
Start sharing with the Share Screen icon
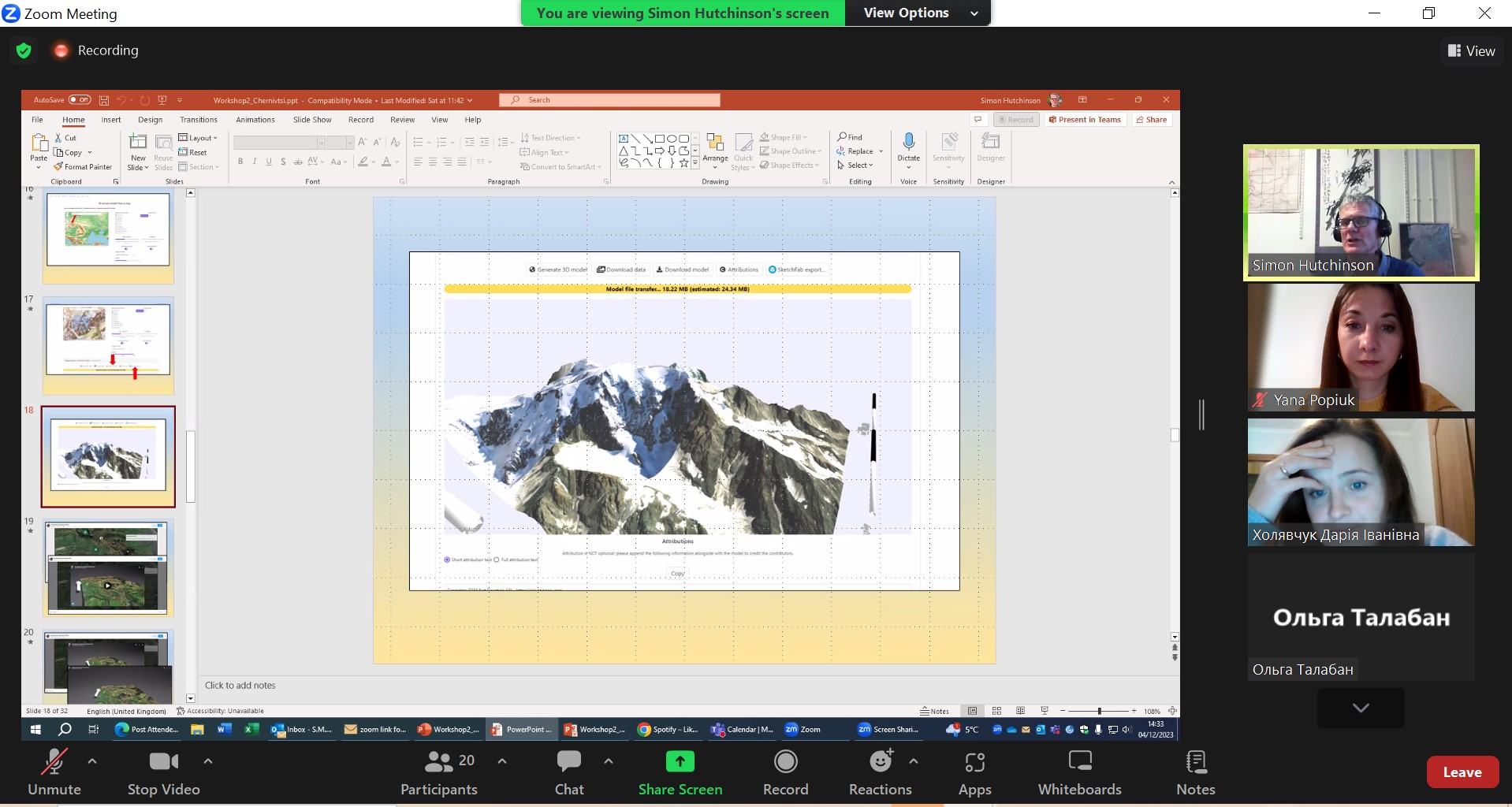click(x=680, y=761)
